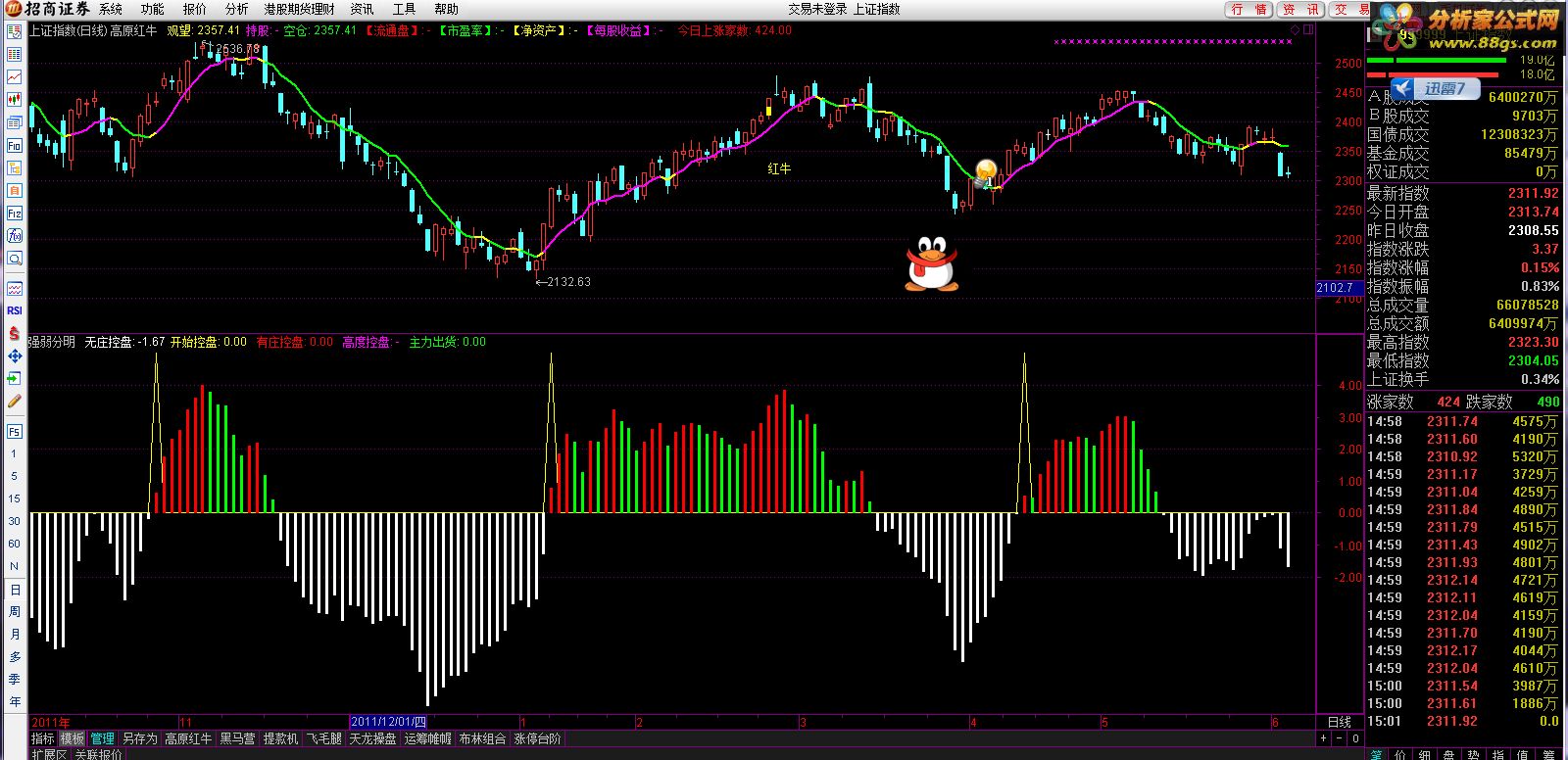Switch to monthly 月 period
The width and height of the screenshot is (1568, 760).
pos(15,635)
